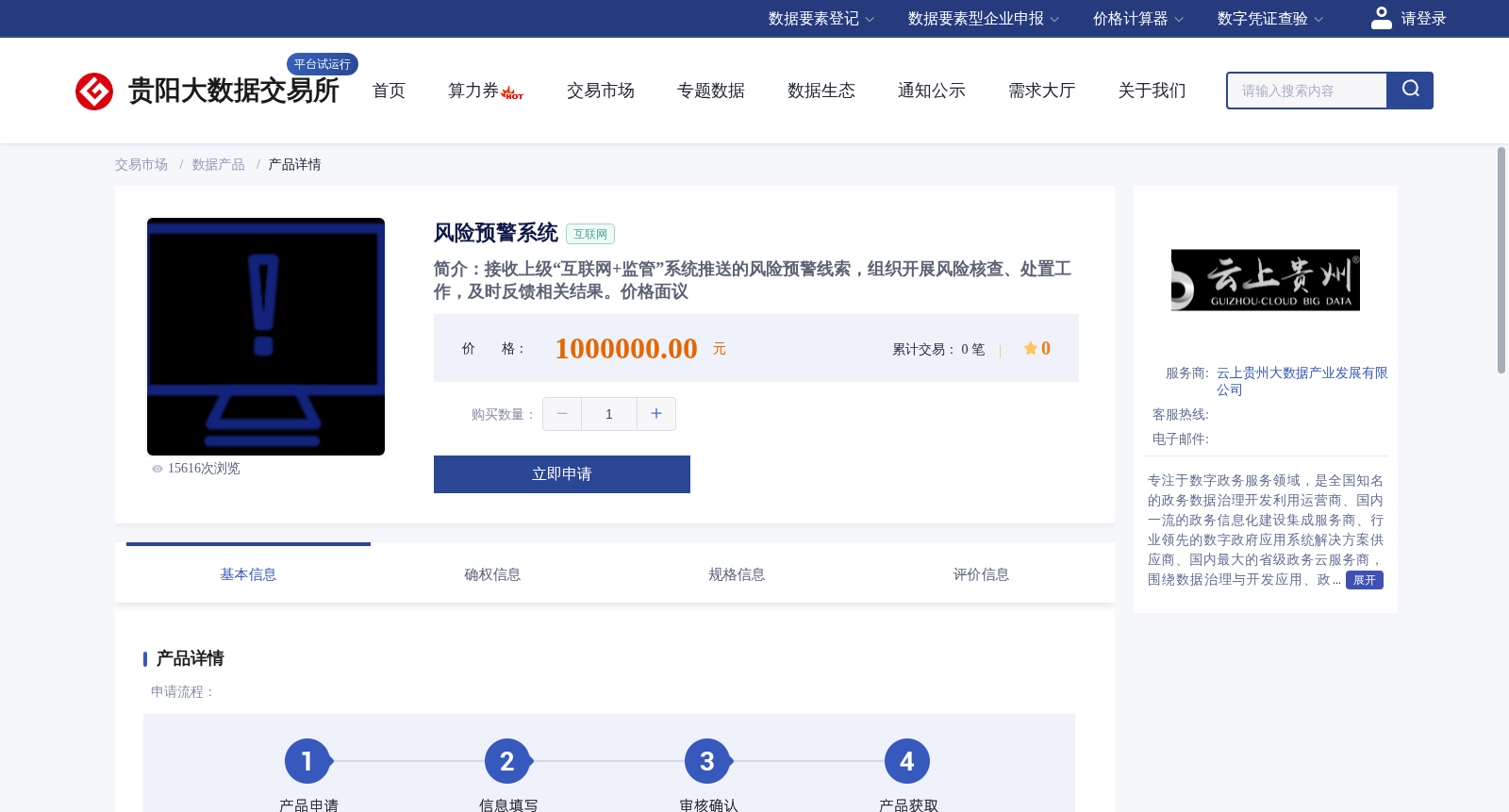Viewport: 1509px width, 812px height.
Task: Click the favorite star icon
Action: point(1030,349)
